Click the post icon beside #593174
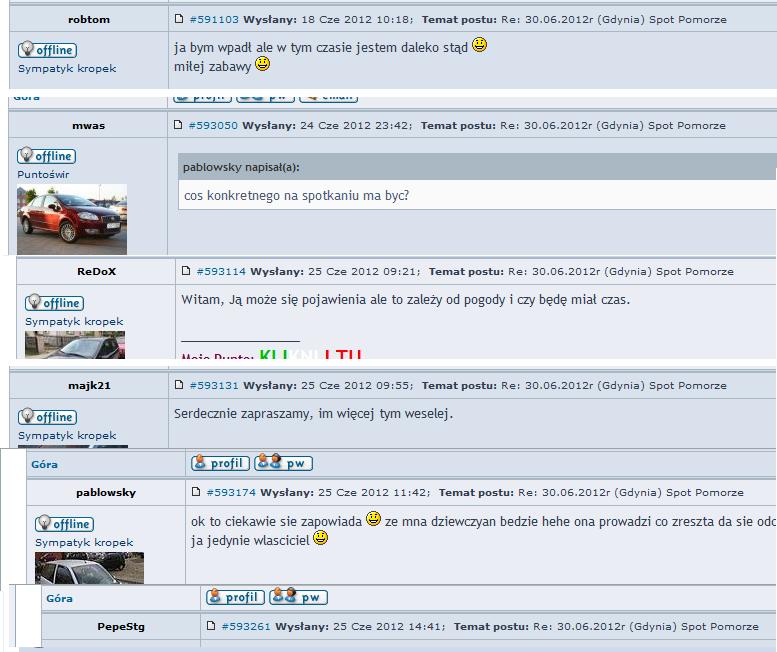The width and height of the screenshot is (777, 652). (x=197, y=492)
